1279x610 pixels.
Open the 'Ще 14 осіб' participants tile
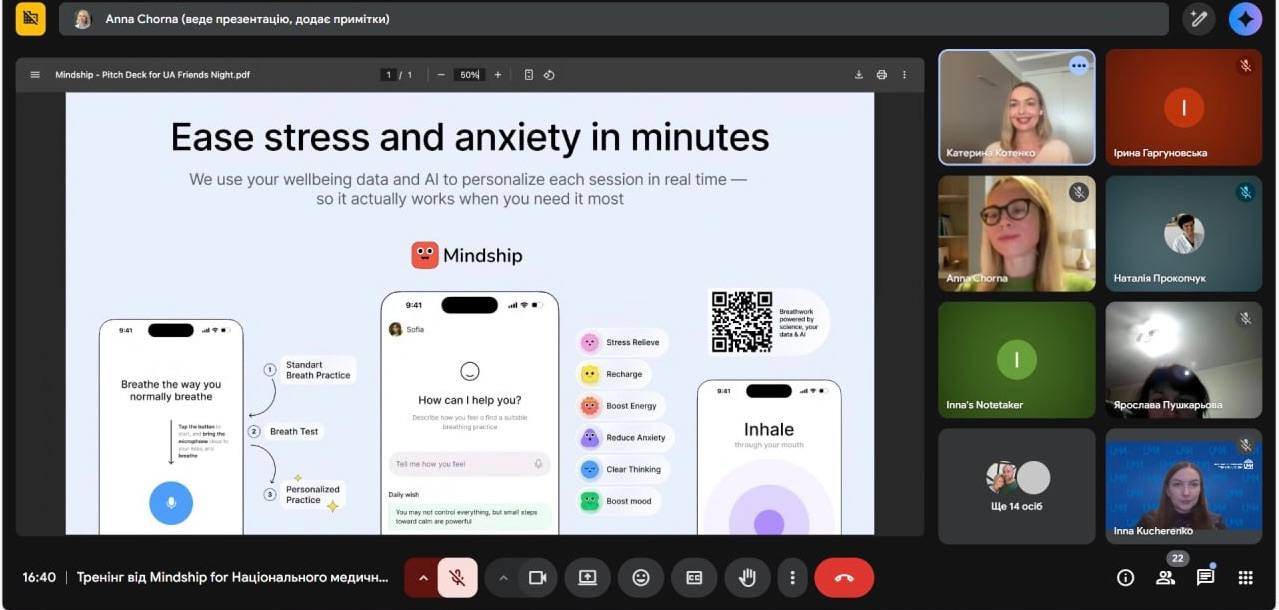[x=1016, y=486]
